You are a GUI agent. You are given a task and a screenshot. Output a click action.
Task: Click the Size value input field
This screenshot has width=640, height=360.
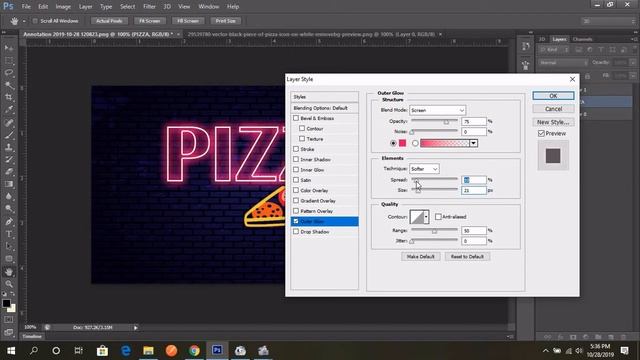[x=474, y=190]
